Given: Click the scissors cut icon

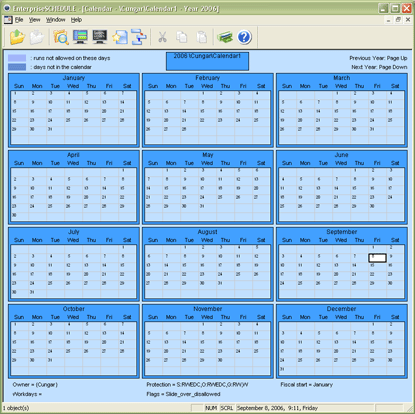Looking at the screenshot, I should click(162, 37).
